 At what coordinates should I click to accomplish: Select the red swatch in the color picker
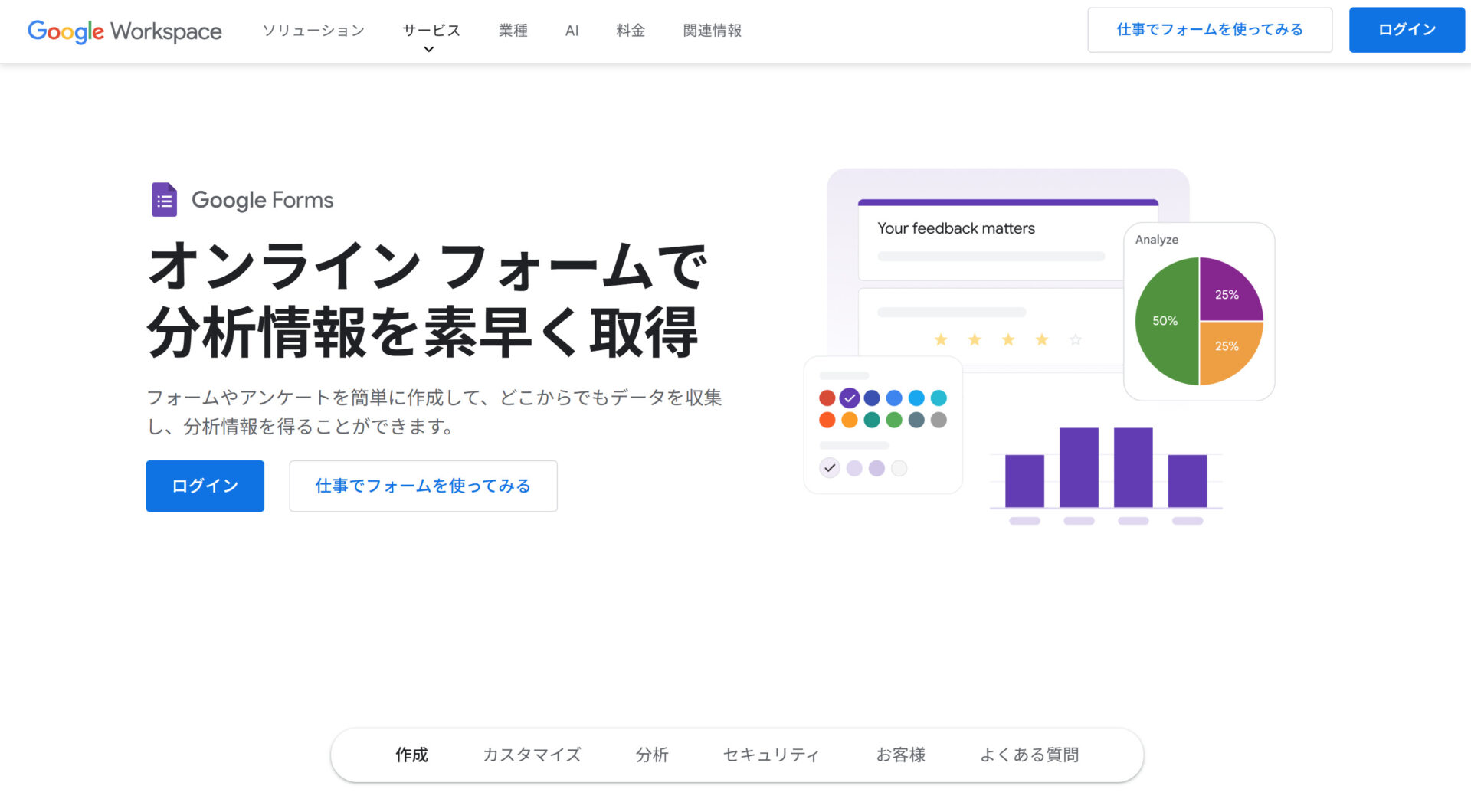[x=827, y=398]
